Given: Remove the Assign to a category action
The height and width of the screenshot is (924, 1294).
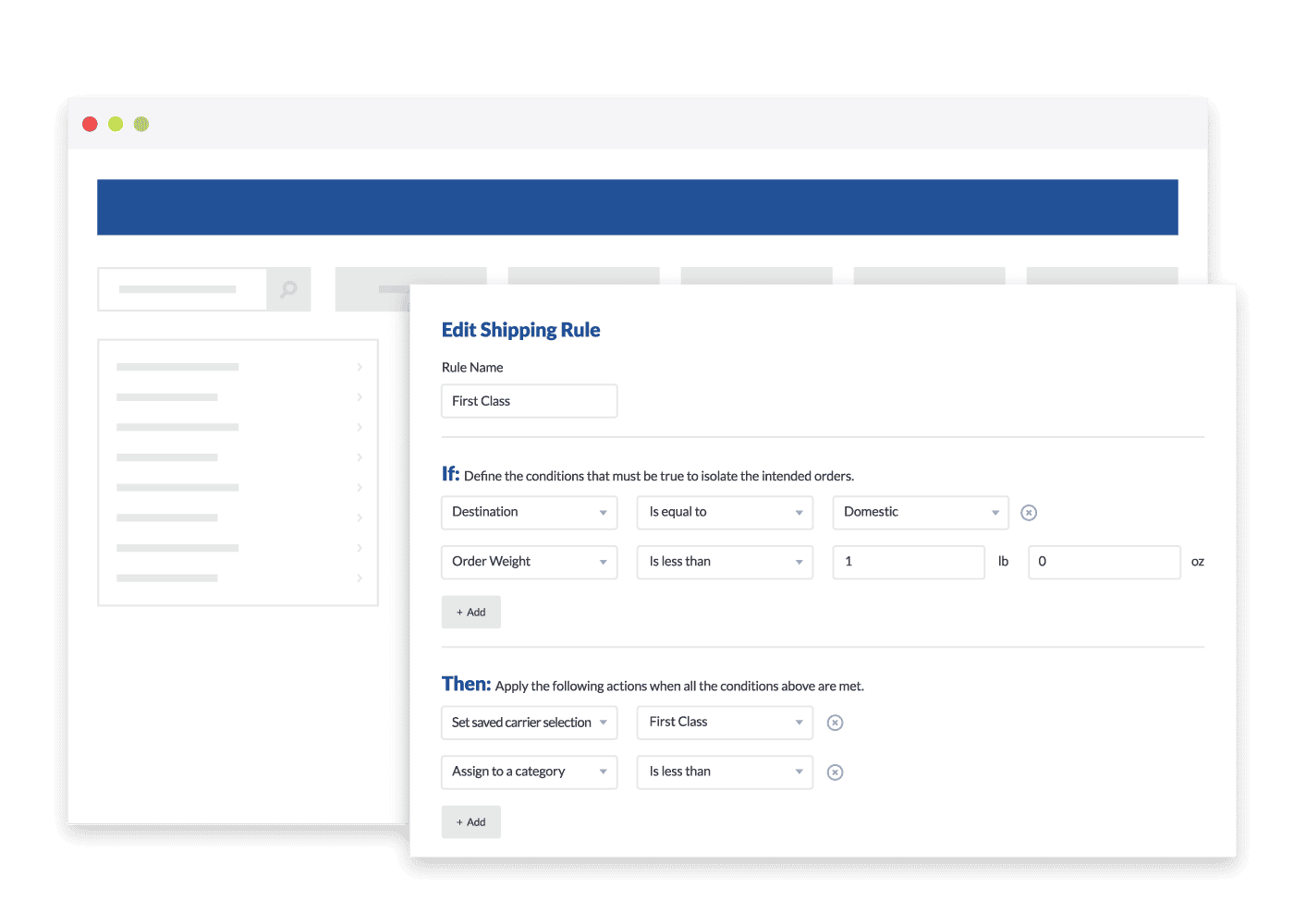Looking at the screenshot, I should (835, 772).
